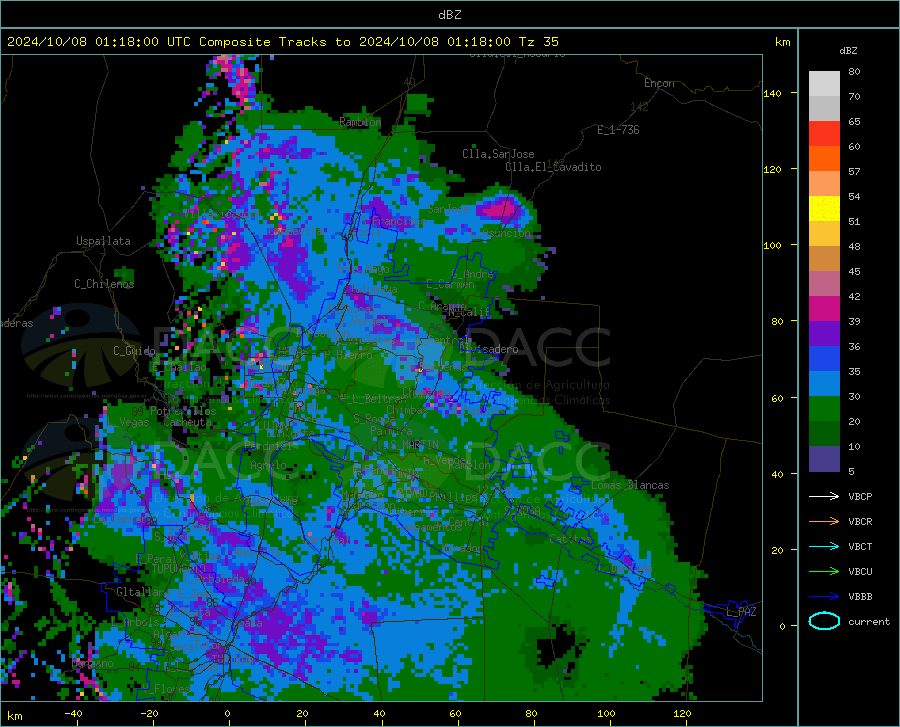This screenshot has width=900, height=727.
Task: Select the yellow 51-54 dBZ swatch
Action: coord(824,209)
